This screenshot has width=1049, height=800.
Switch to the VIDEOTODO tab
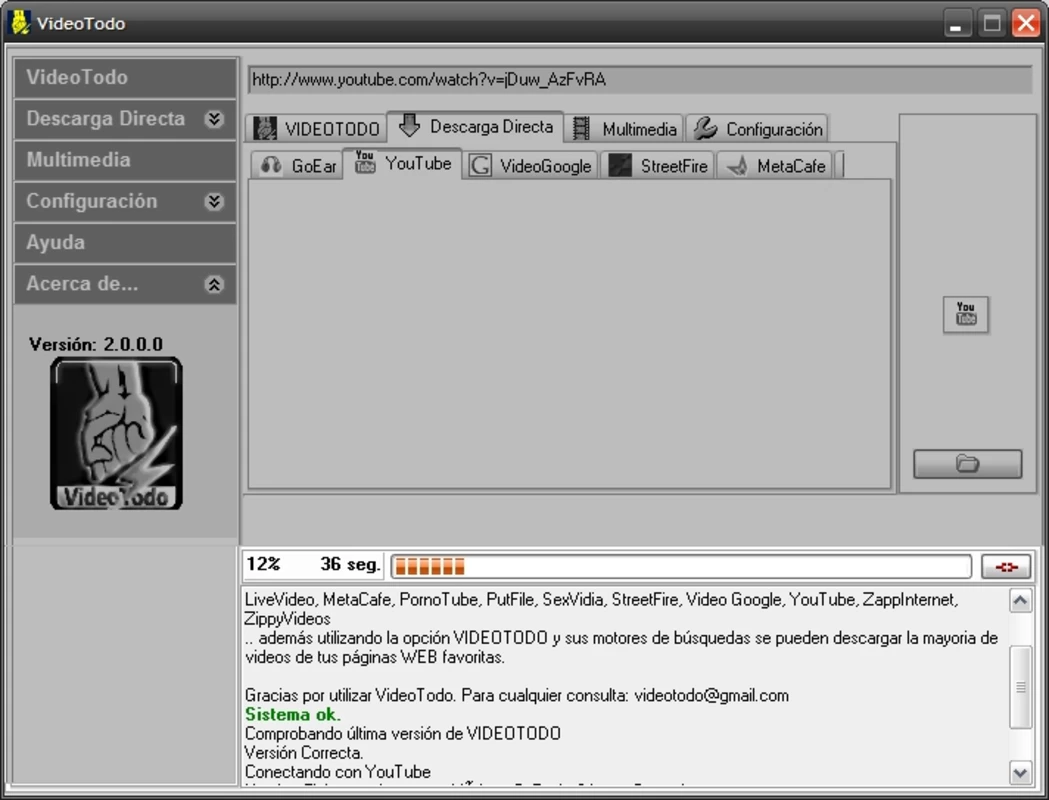[316, 128]
